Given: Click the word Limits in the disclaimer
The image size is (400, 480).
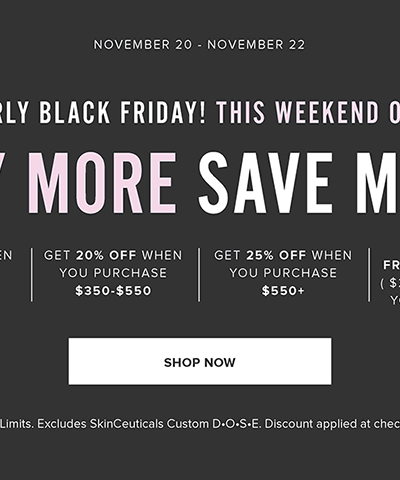Looking at the screenshot, I should point(17,424).
